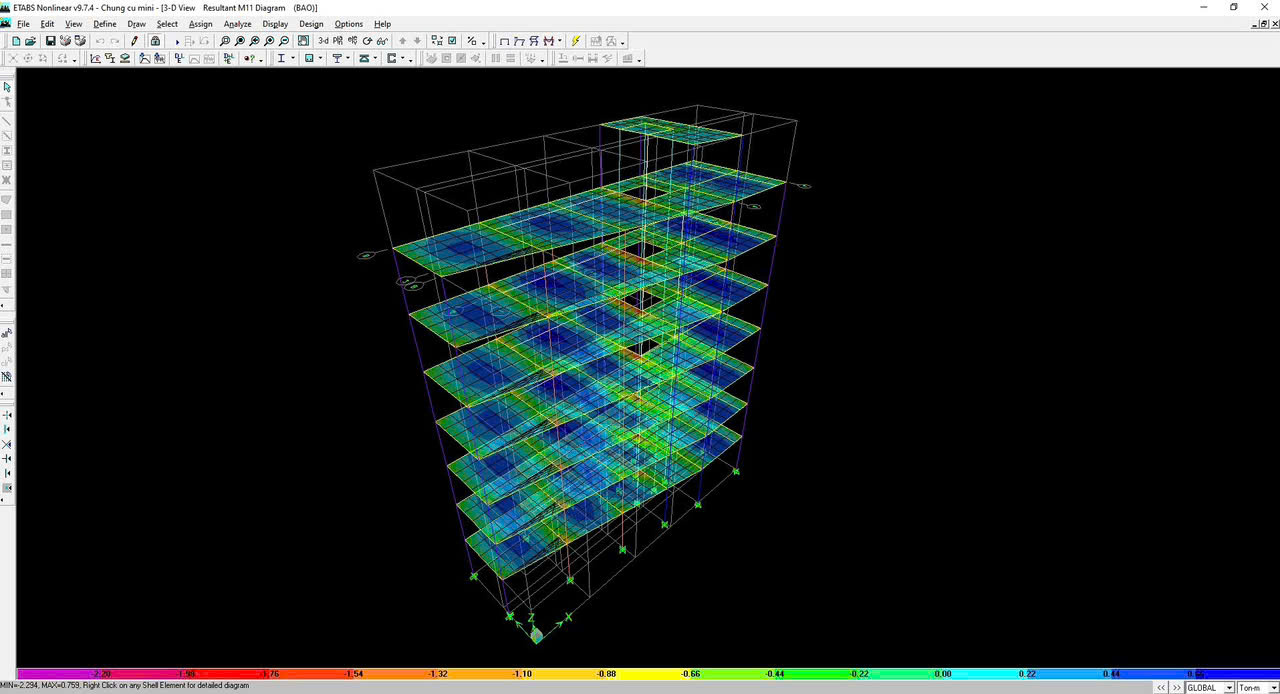Toggle the snap to points icon in left toolbar
Viewport: 1280px width, 694px height.
coord(7,415)
